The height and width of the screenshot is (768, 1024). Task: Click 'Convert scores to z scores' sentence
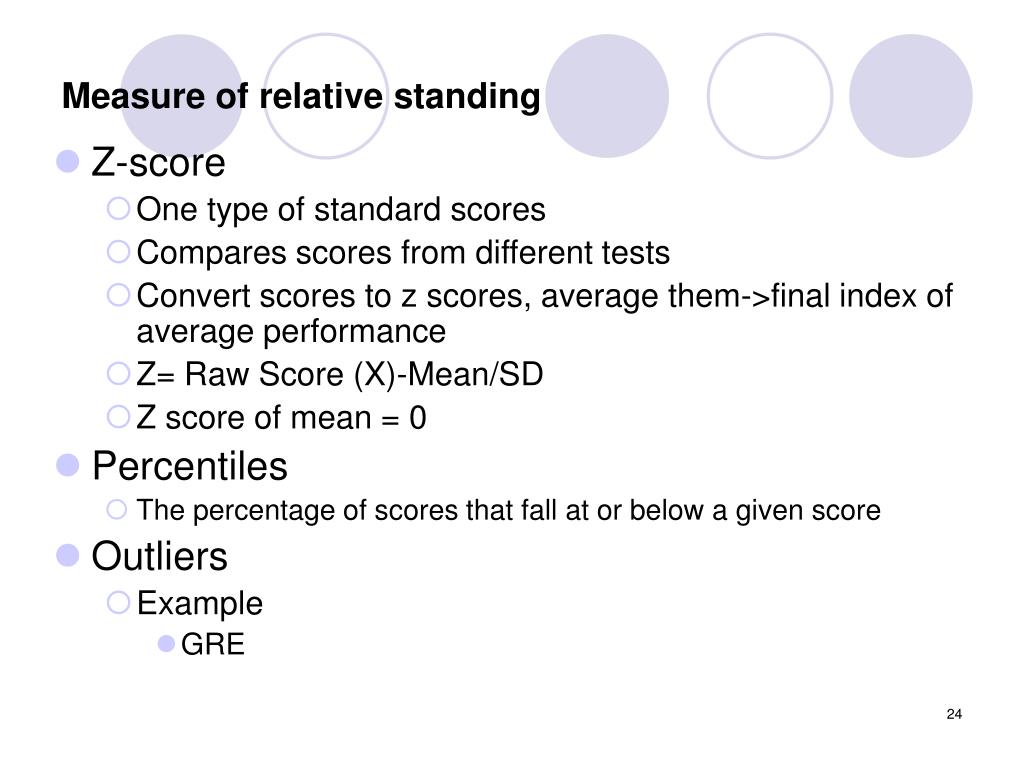pyautogui.click(x=545, y=296)
